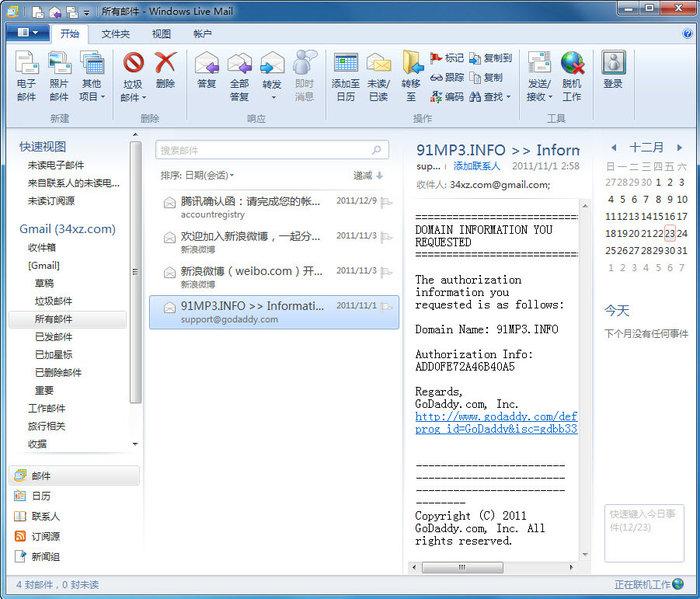Open the 收件箱 inbox folder
This screenshot has width=700, height=599.
click(42, 247)
